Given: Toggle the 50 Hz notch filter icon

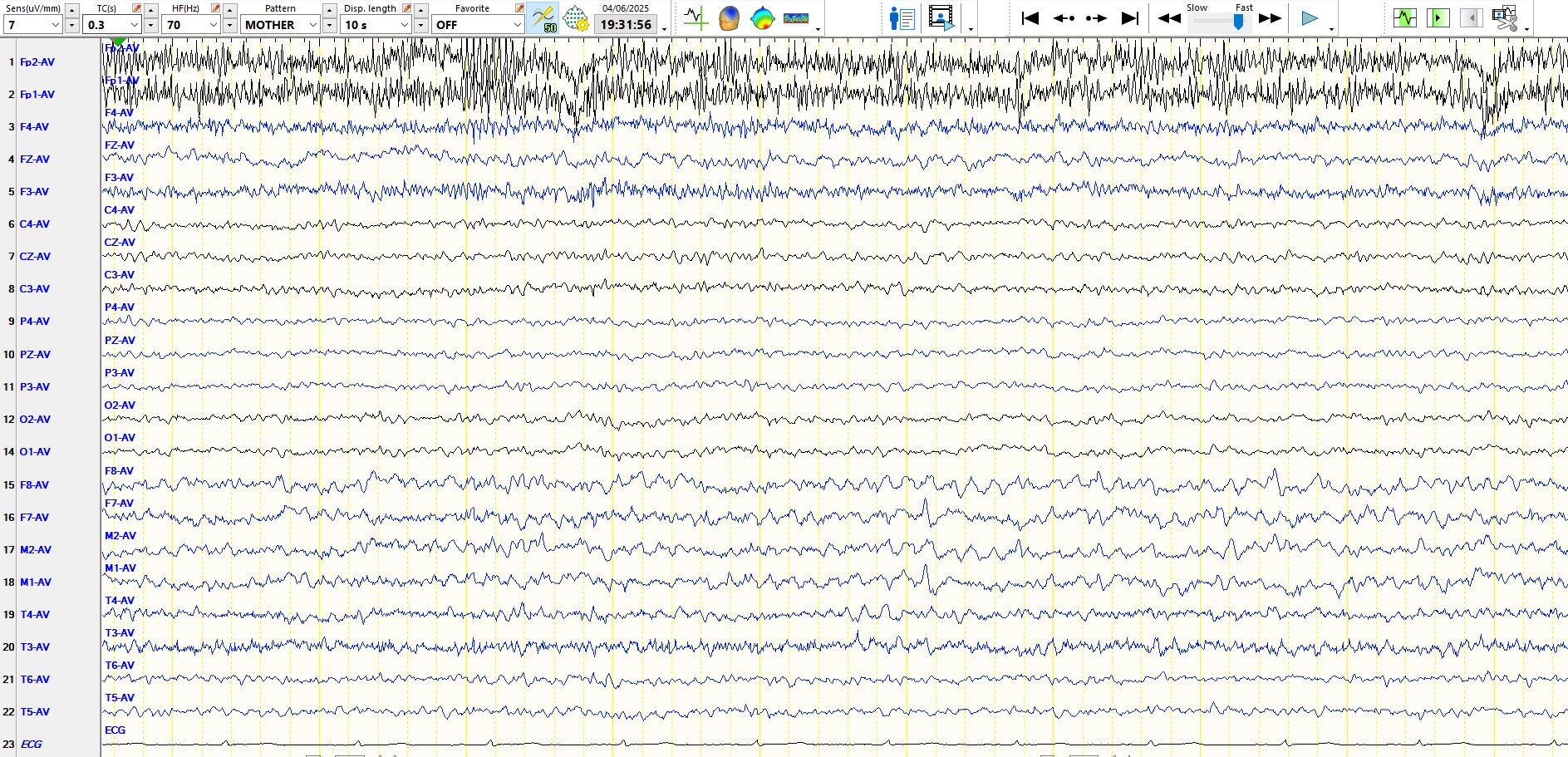Looking at the screenshot, I should (x=543, y=18).
